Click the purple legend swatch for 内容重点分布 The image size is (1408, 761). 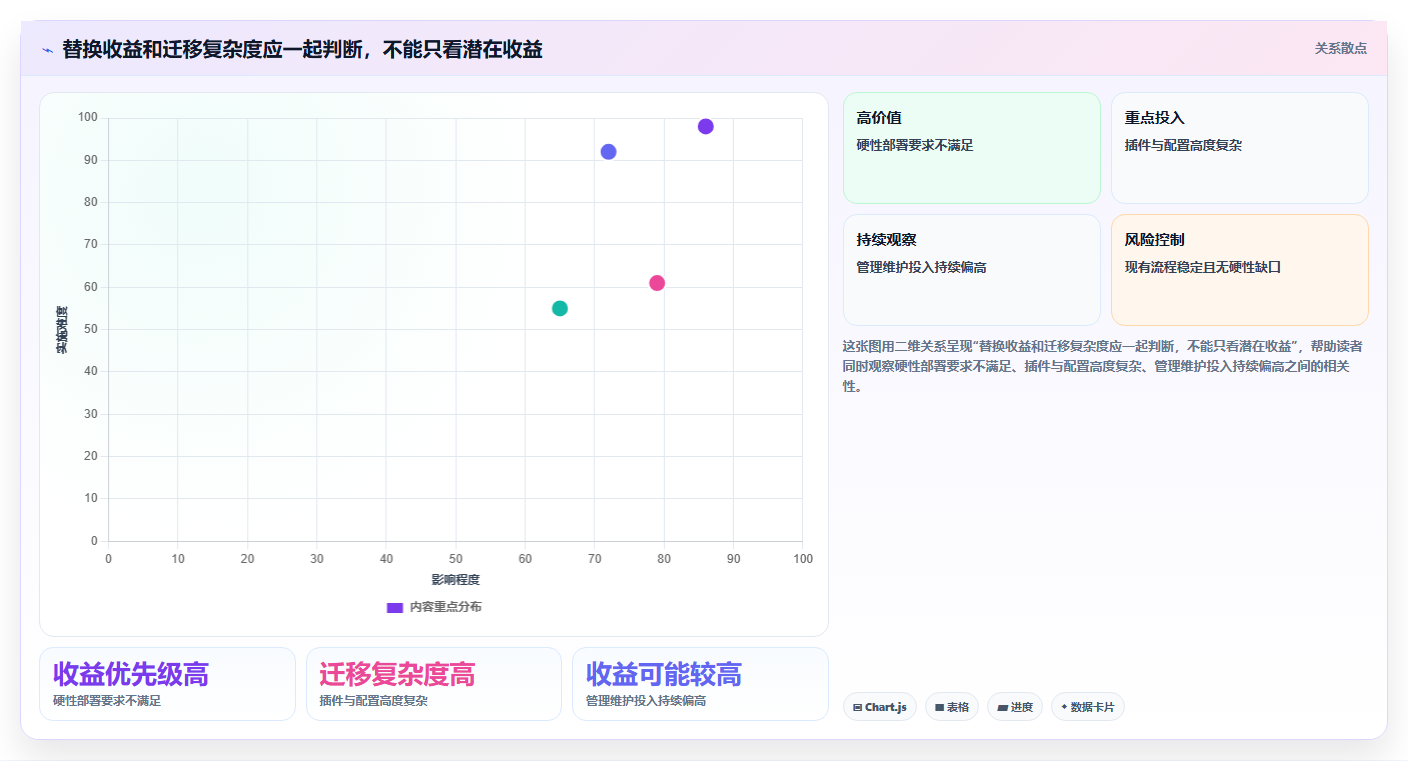tap(395, 607)
